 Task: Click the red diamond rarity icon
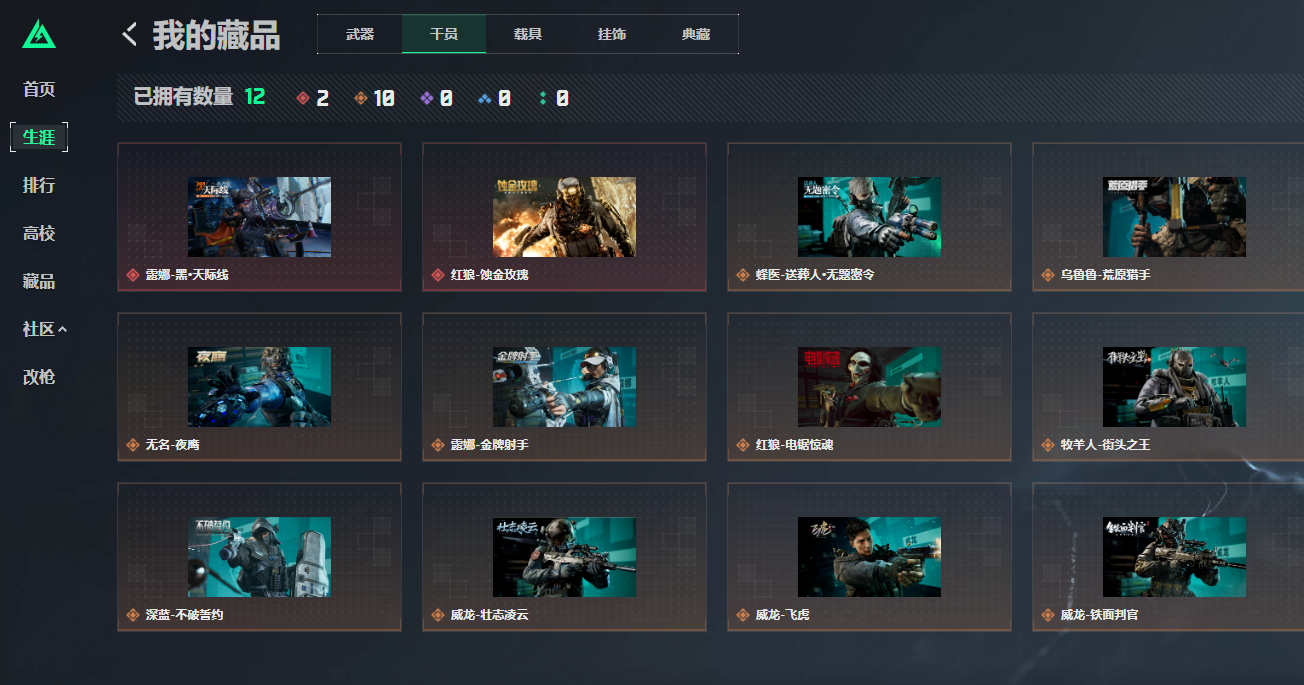pyautogui.click(x=303, y=98)
